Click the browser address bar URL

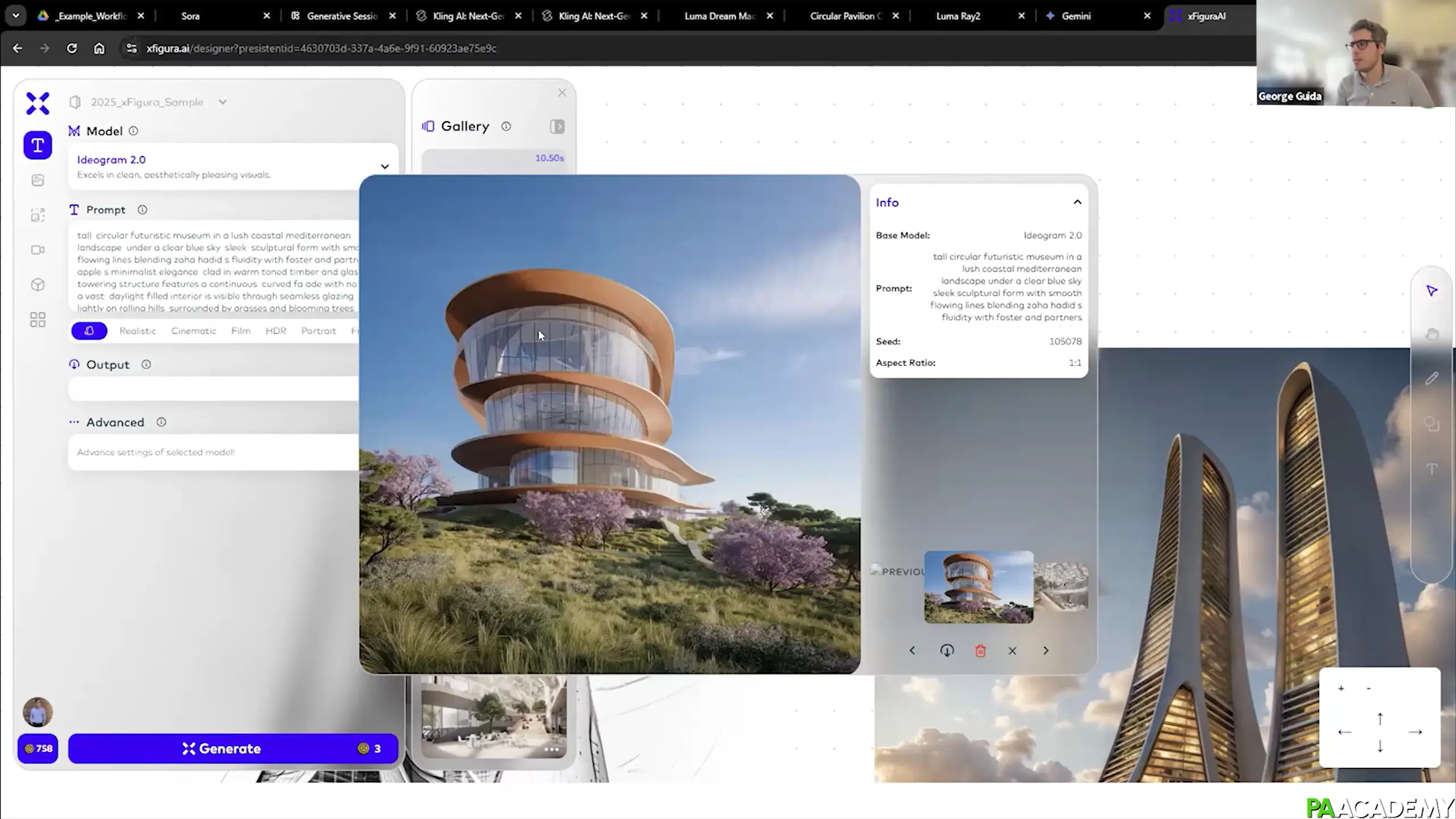click(x=321, y=48)
